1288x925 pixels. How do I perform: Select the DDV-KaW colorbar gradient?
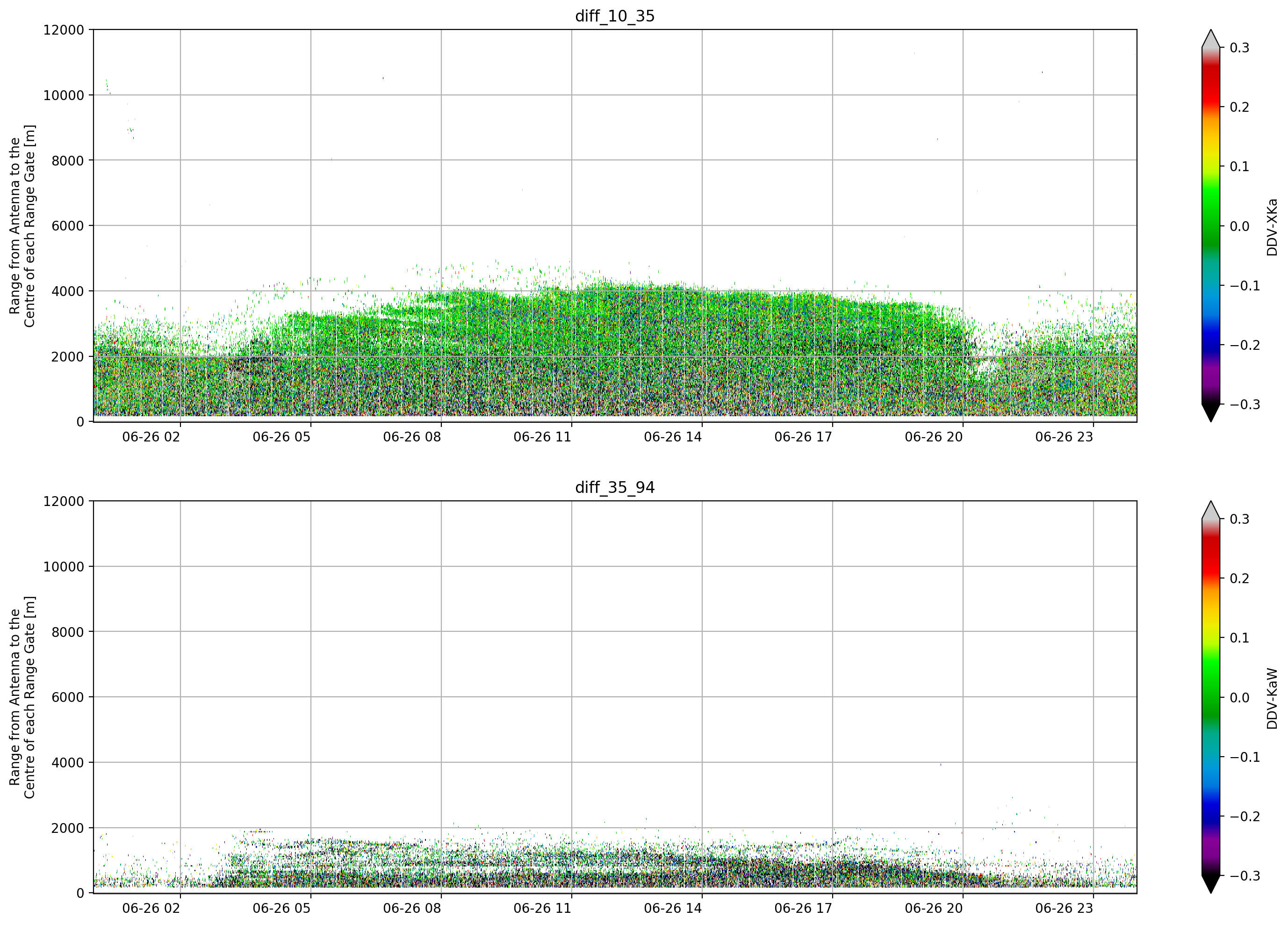(x=1211, y=697)
